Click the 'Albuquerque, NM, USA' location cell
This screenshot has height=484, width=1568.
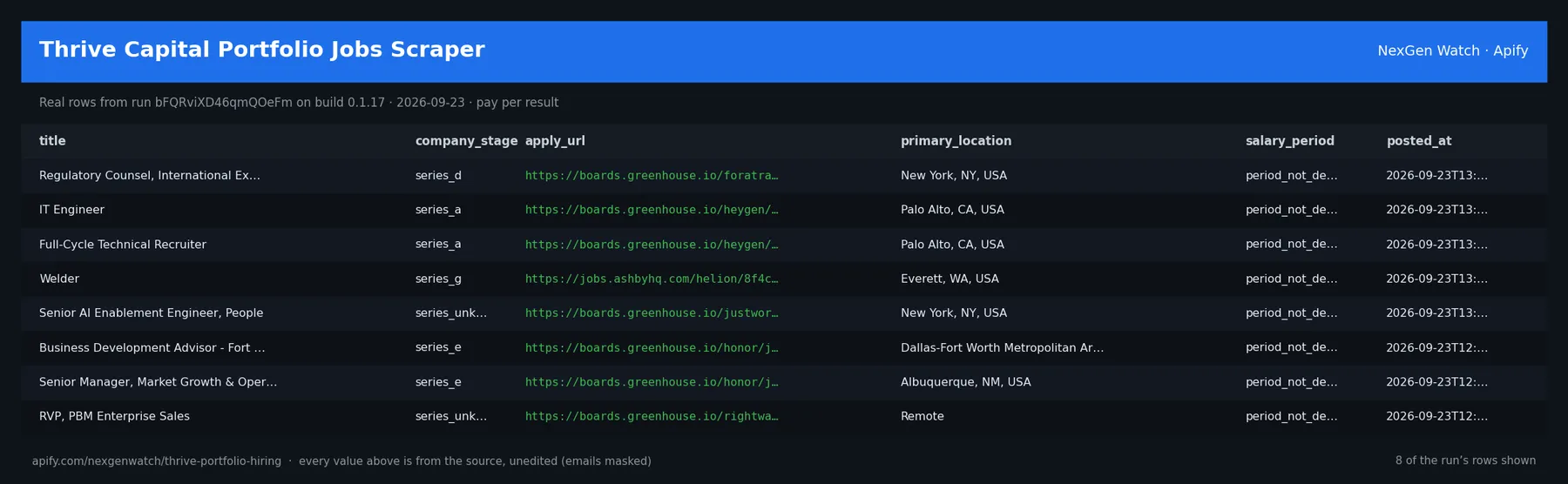point(965,382)
